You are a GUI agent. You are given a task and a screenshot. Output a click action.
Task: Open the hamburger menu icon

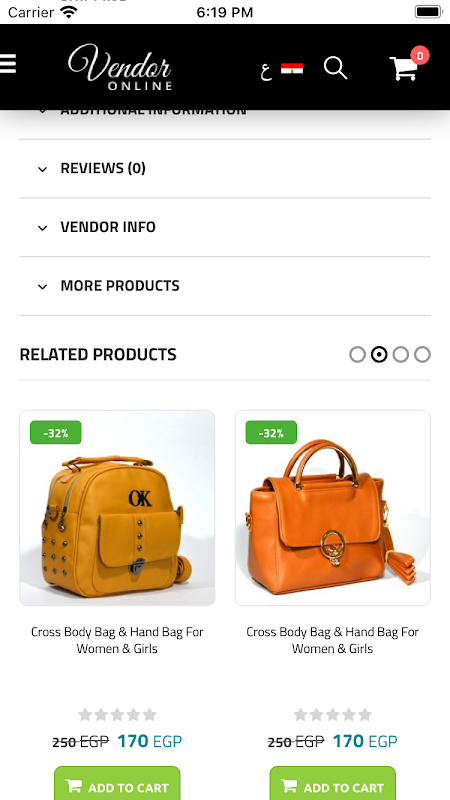click(x=8, y=64)
